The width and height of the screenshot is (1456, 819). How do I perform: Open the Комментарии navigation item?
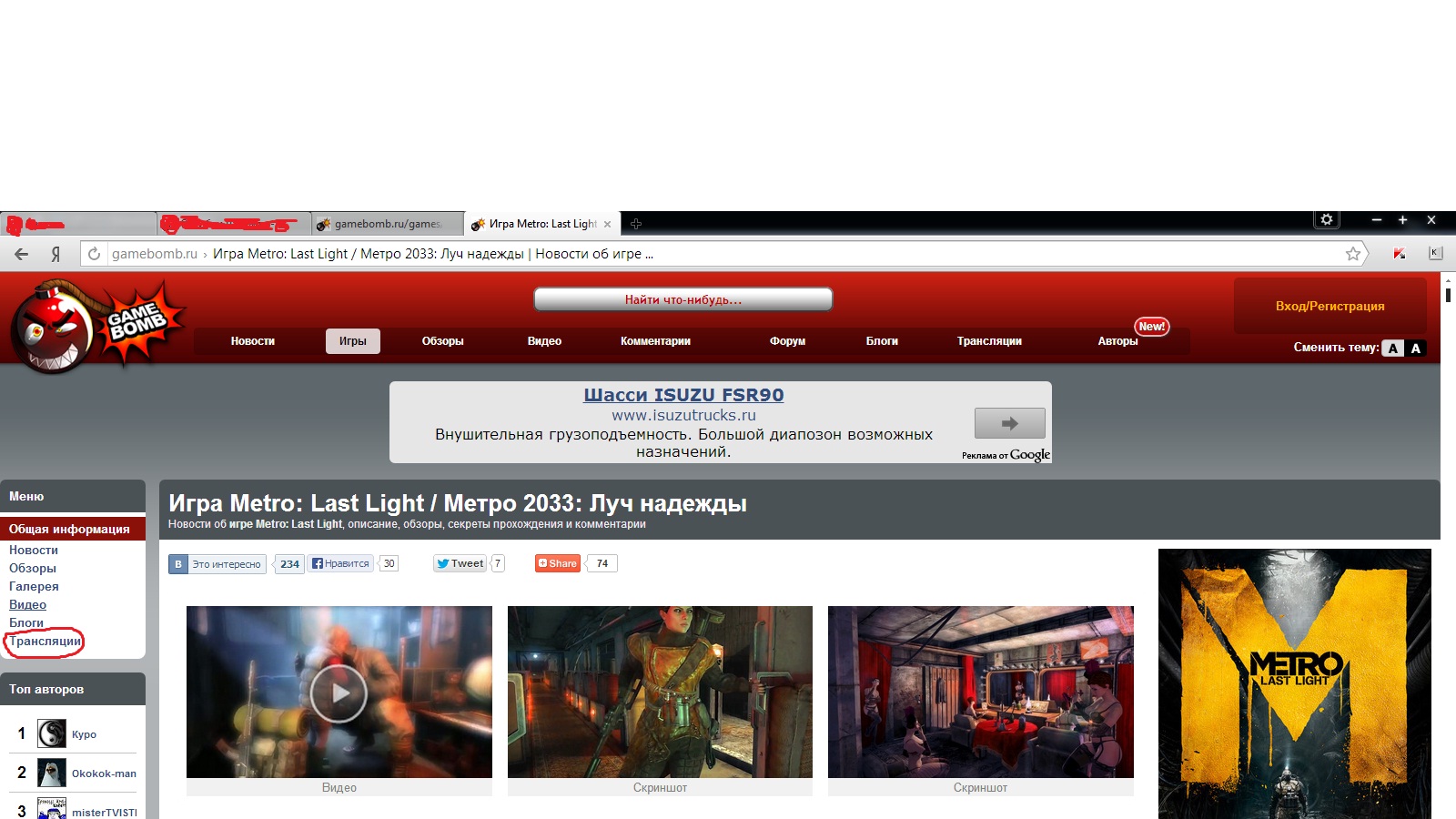pos(655,341)
